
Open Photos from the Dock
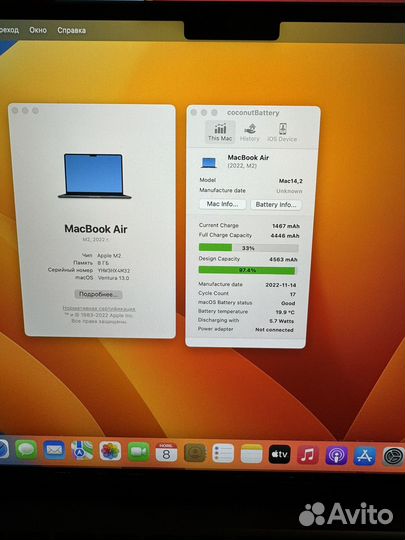point(110,451)
